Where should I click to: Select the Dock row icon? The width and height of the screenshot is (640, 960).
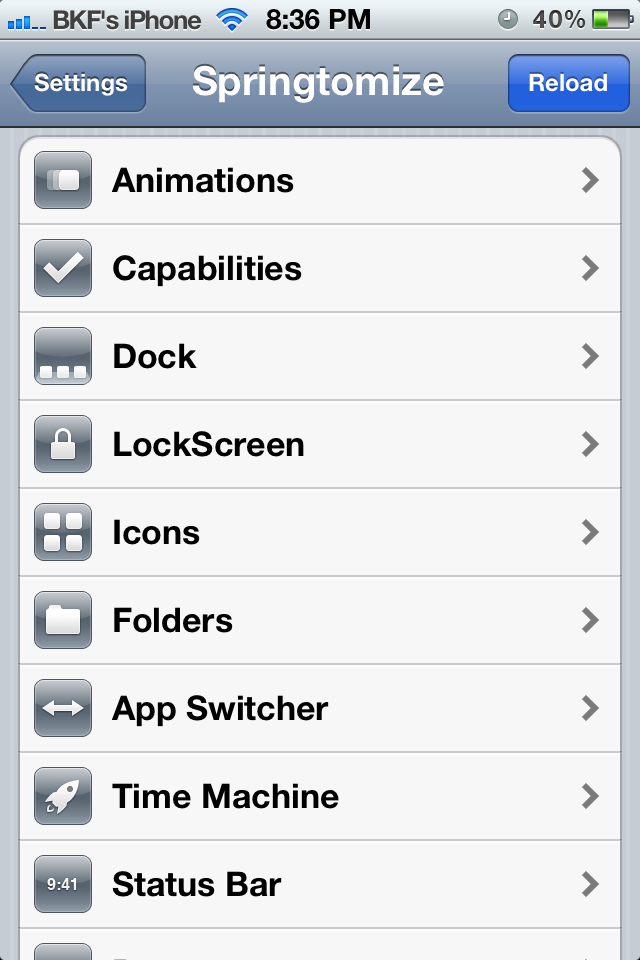tap(63, 356)
